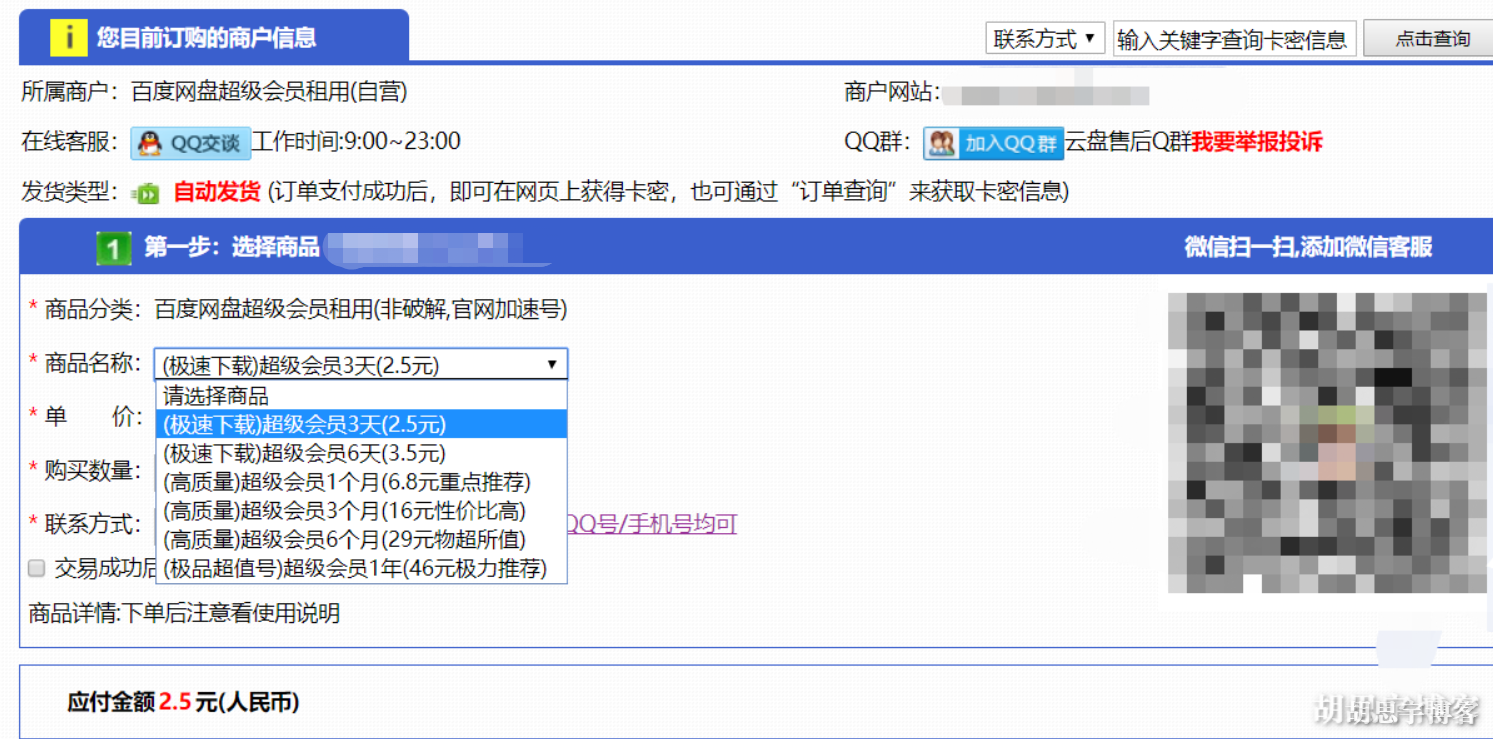Click the 云盘售后Q群 text
Viewport: 1493px width, 739px height.
pyautogui.click(x=1127, y=142)
